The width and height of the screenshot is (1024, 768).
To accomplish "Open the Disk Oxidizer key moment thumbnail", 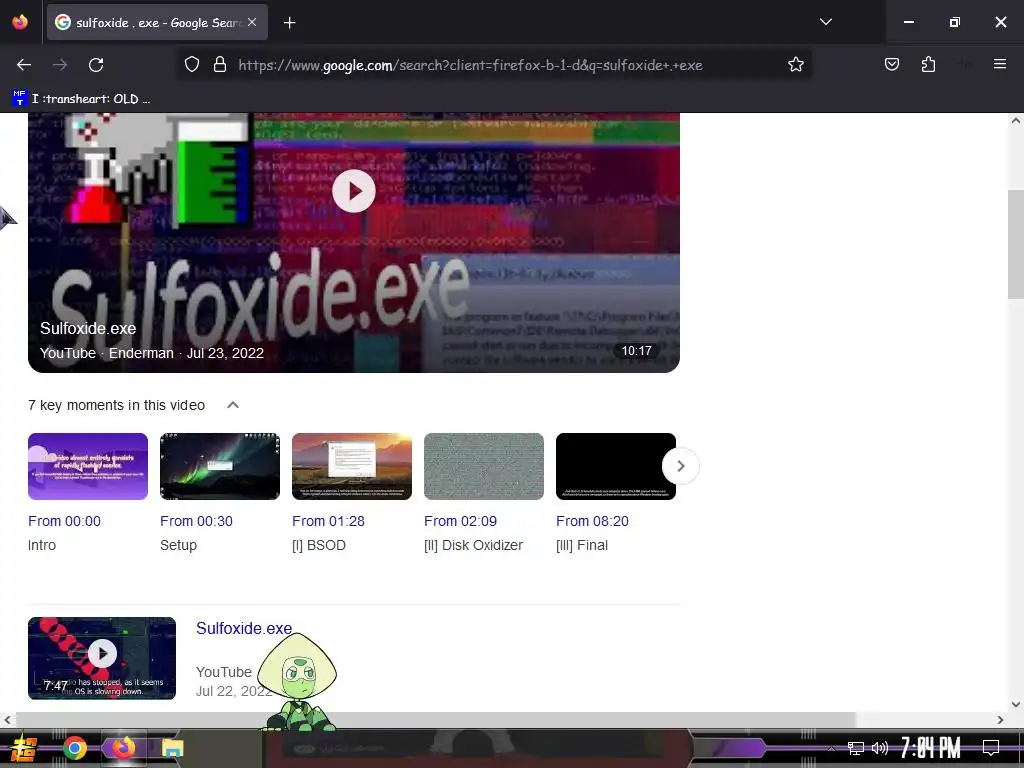I will [x=484, y=466].
